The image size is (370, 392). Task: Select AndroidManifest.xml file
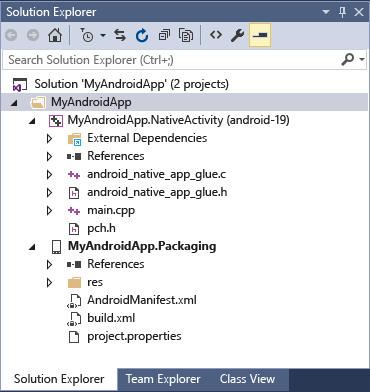pos(142,300)
